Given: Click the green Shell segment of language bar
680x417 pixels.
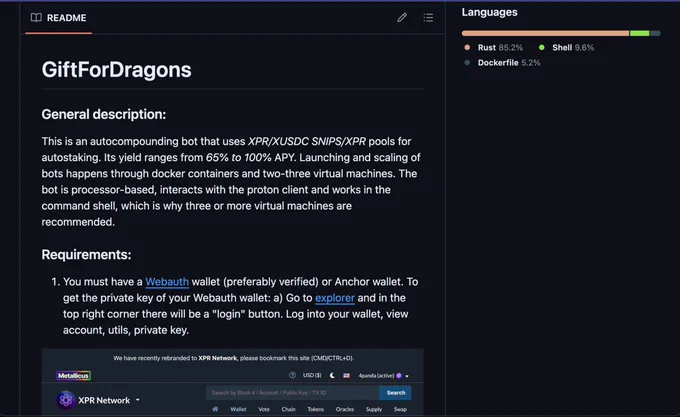Looking at the screenshot, I should point(640,33).
